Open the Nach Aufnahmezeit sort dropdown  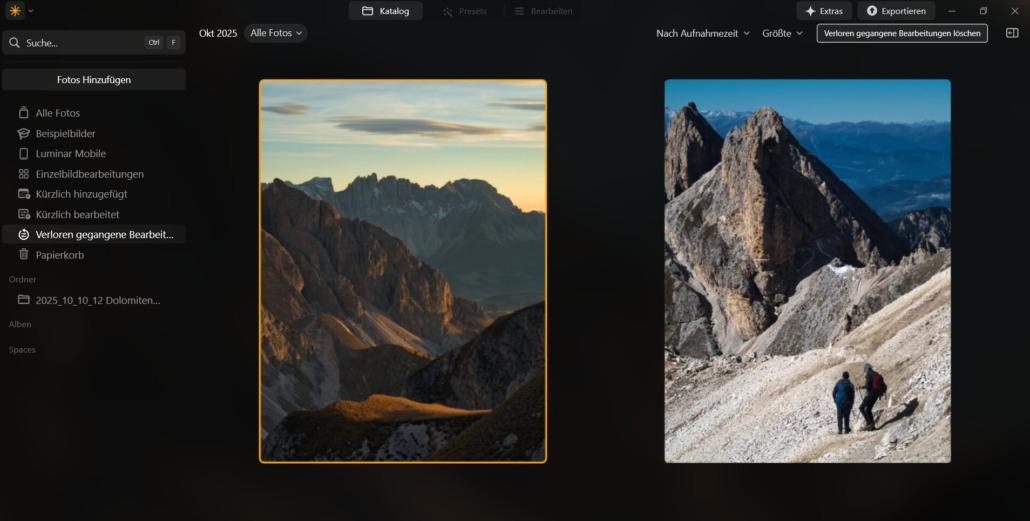click(x=702, y=33)
